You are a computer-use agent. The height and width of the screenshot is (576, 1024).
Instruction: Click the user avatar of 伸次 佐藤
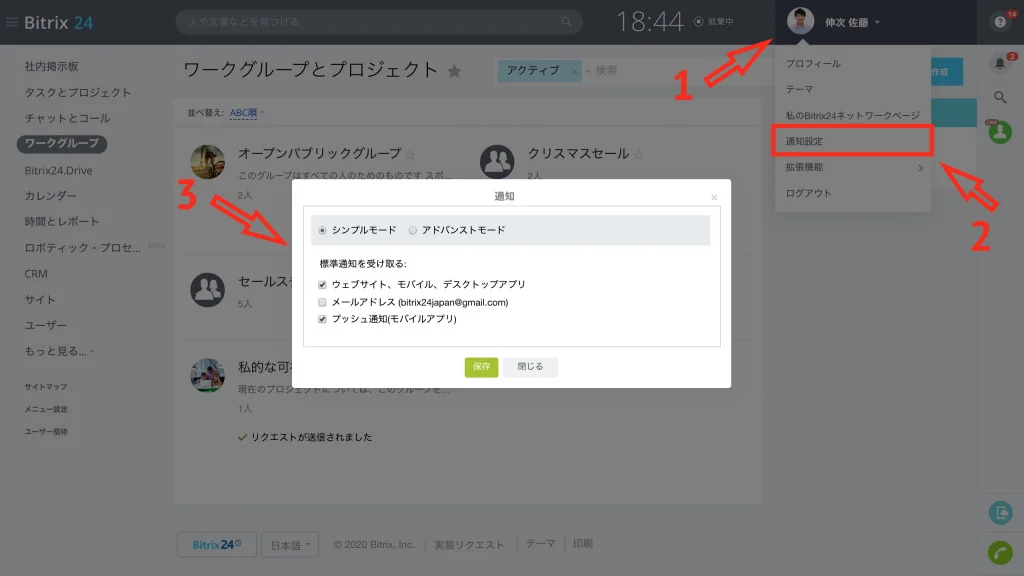point(800,21)
